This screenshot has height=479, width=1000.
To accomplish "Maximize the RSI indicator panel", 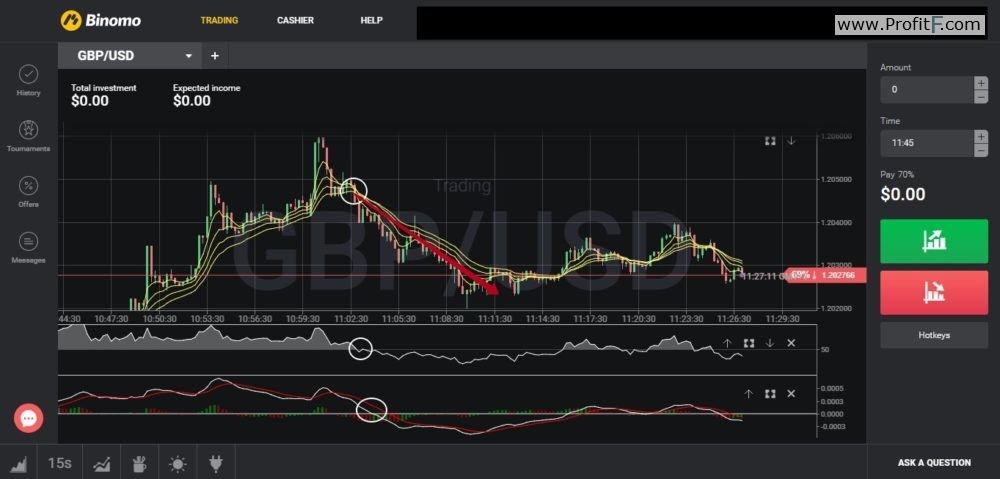I will 749,343.
